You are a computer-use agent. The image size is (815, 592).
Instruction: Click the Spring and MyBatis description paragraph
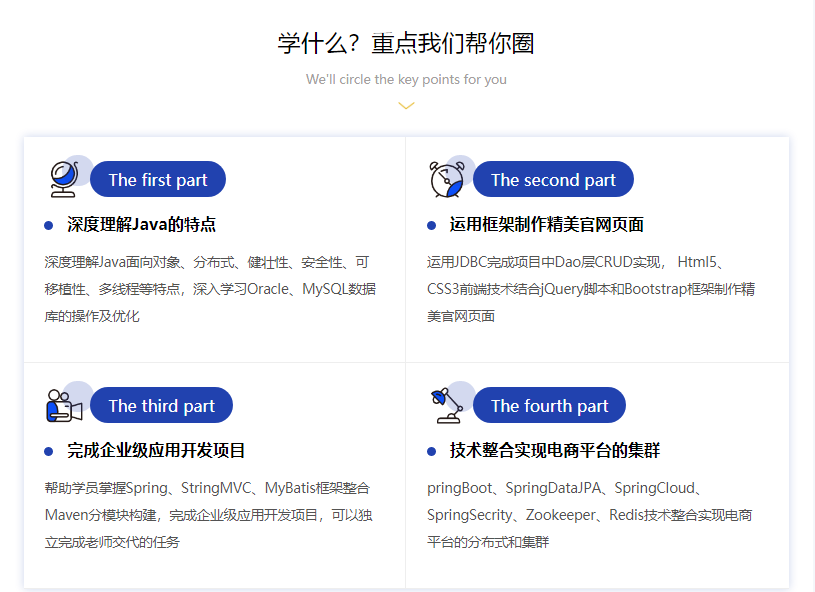[208, 515]
